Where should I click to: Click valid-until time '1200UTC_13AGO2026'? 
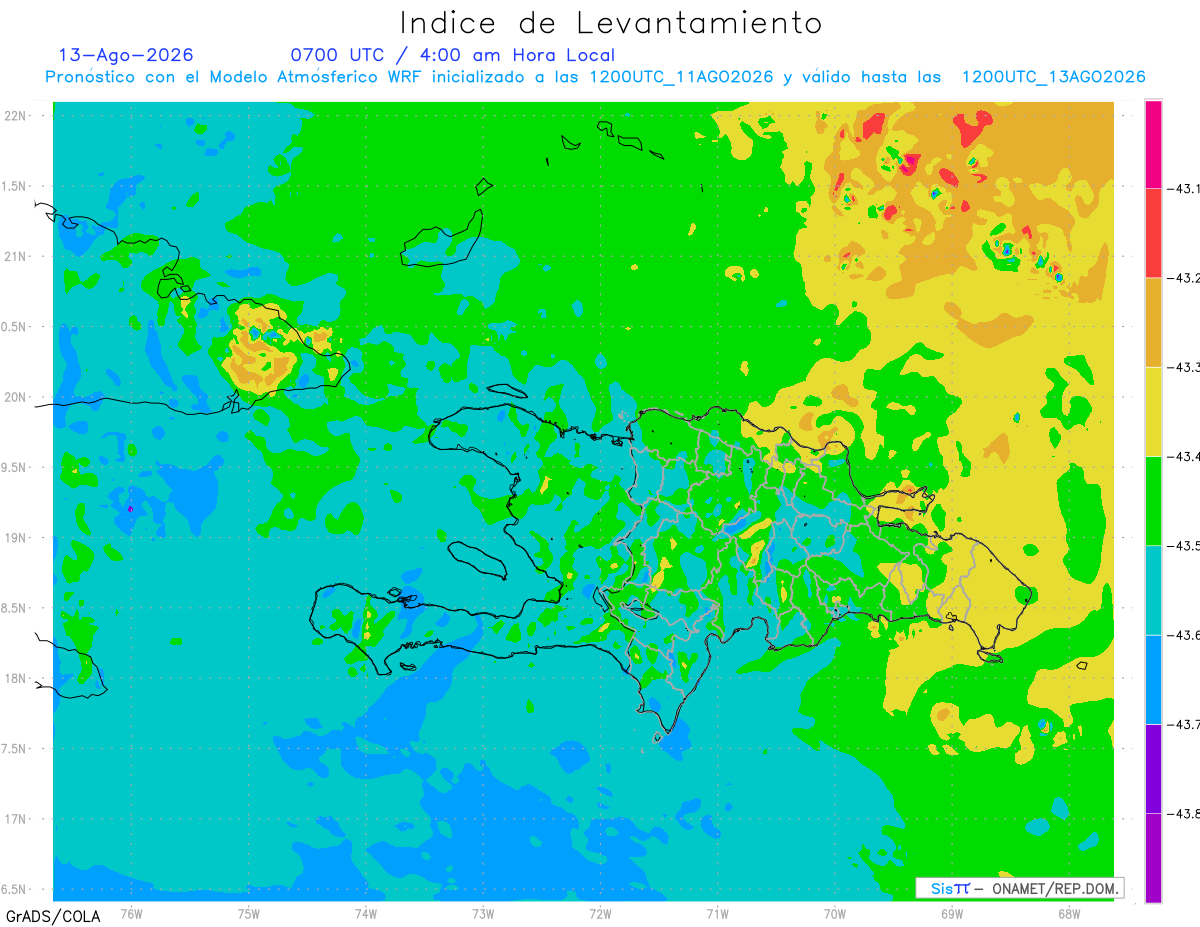point(1053,77)
